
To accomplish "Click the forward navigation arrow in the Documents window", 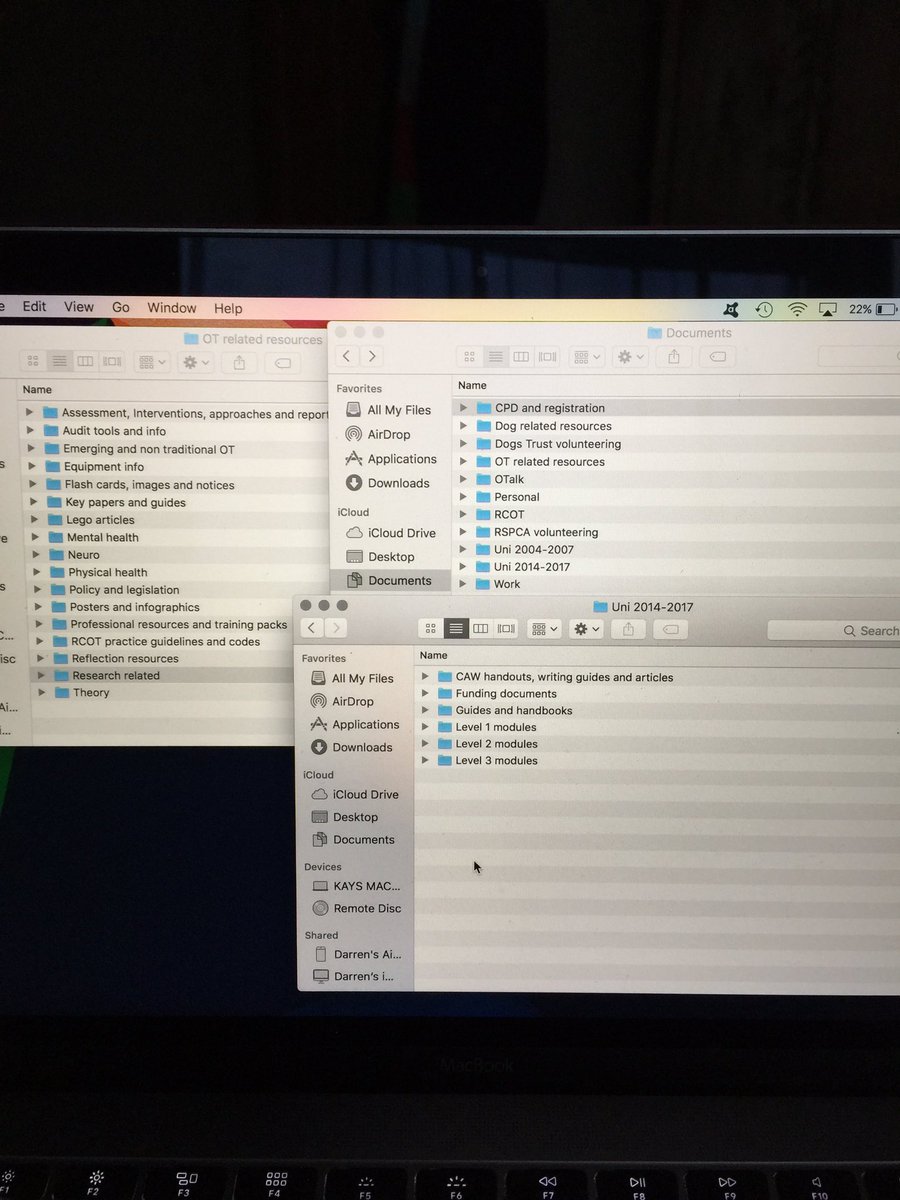I will 371,355.
